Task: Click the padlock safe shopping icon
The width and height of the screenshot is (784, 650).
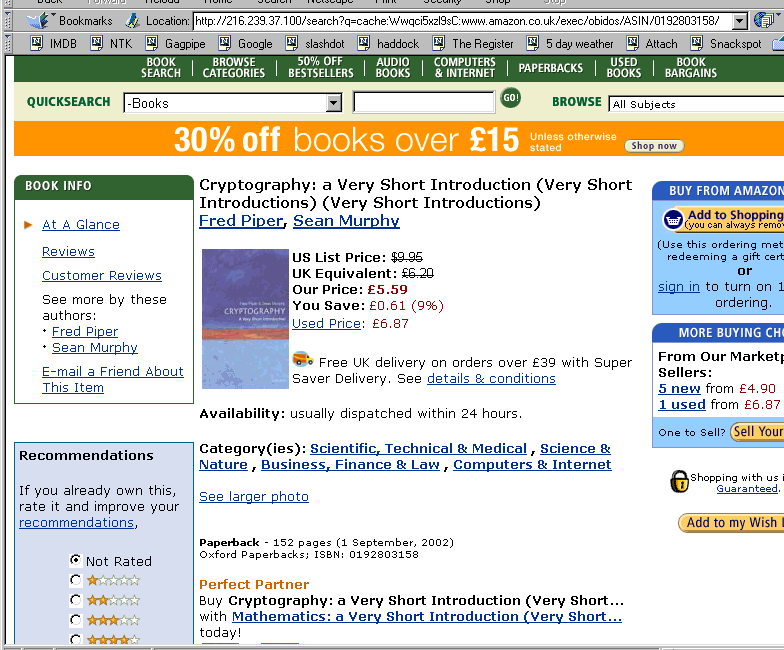Action: pos(679,481)
